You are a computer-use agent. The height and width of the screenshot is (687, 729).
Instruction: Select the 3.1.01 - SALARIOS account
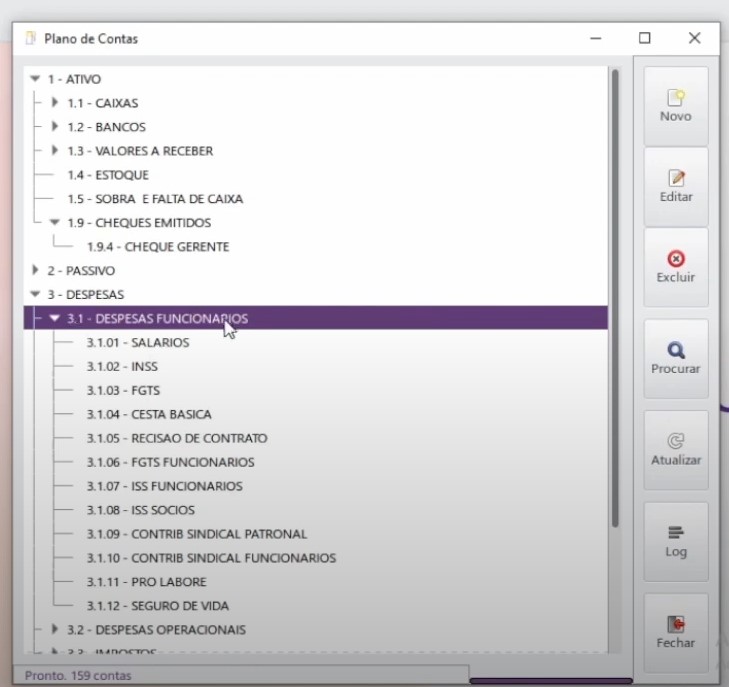tap(137, 343)
